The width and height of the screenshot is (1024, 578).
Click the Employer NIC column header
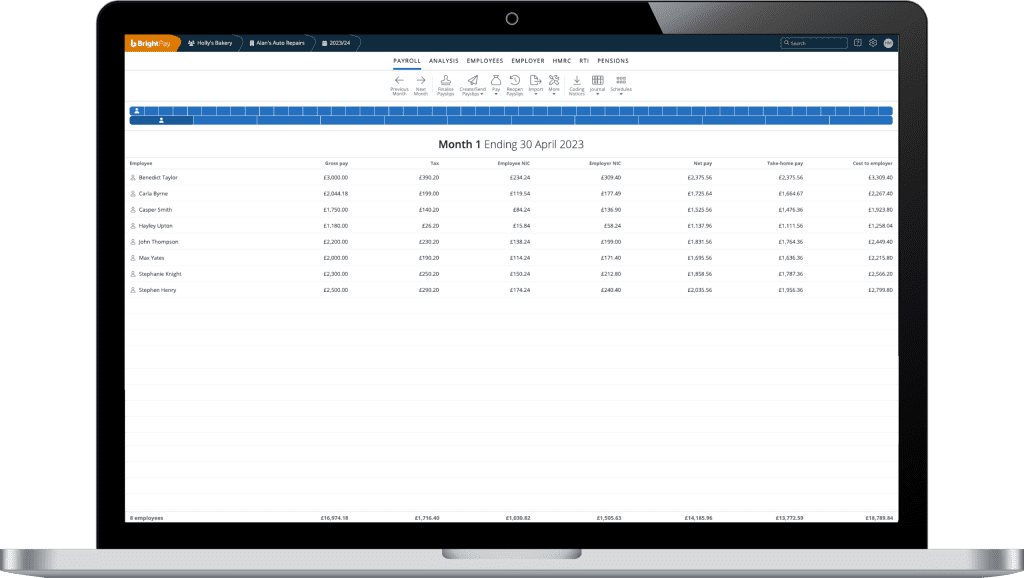605,163
